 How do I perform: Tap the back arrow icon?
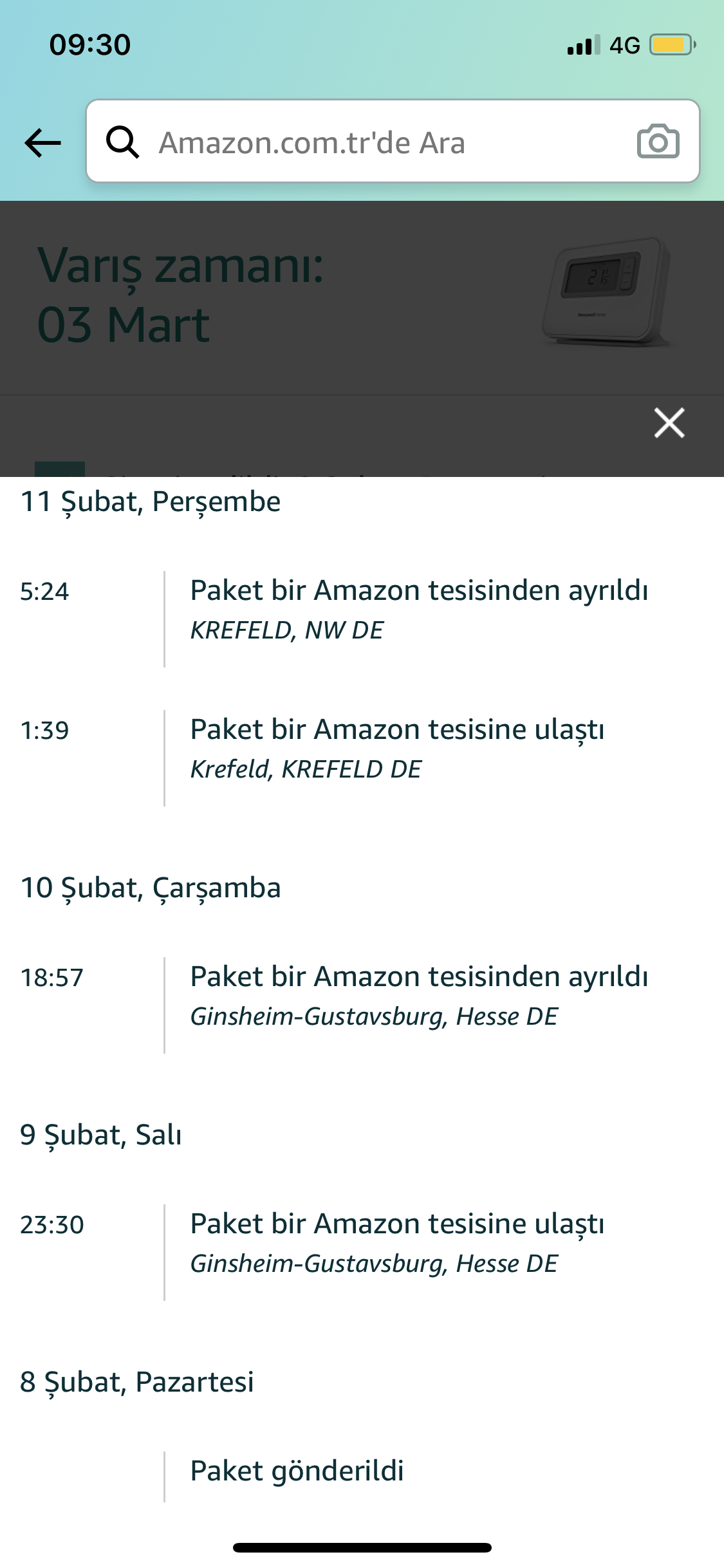42,142
